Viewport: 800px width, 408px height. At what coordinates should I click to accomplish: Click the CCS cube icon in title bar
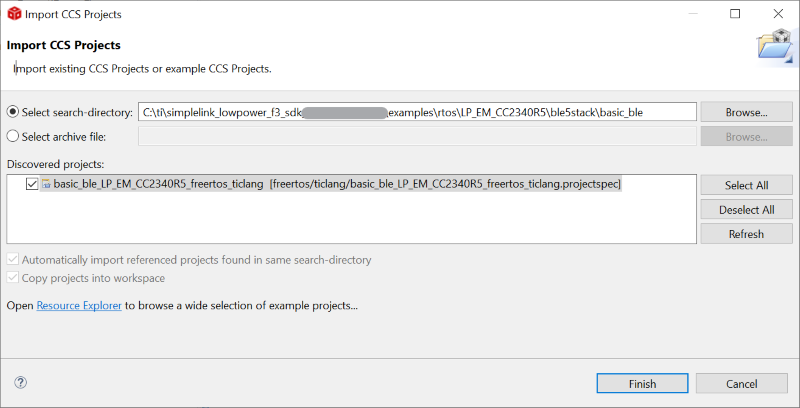[x=13, y=13]
